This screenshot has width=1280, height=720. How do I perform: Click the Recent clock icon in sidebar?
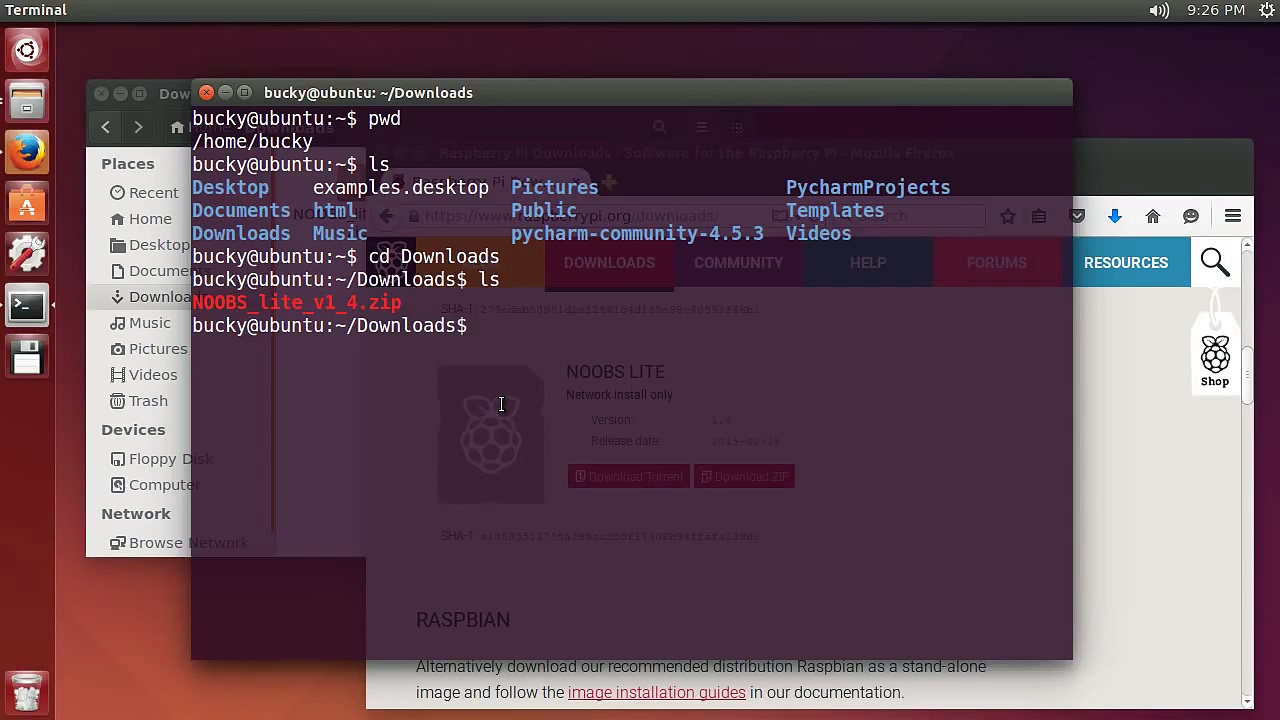point(118,193)
